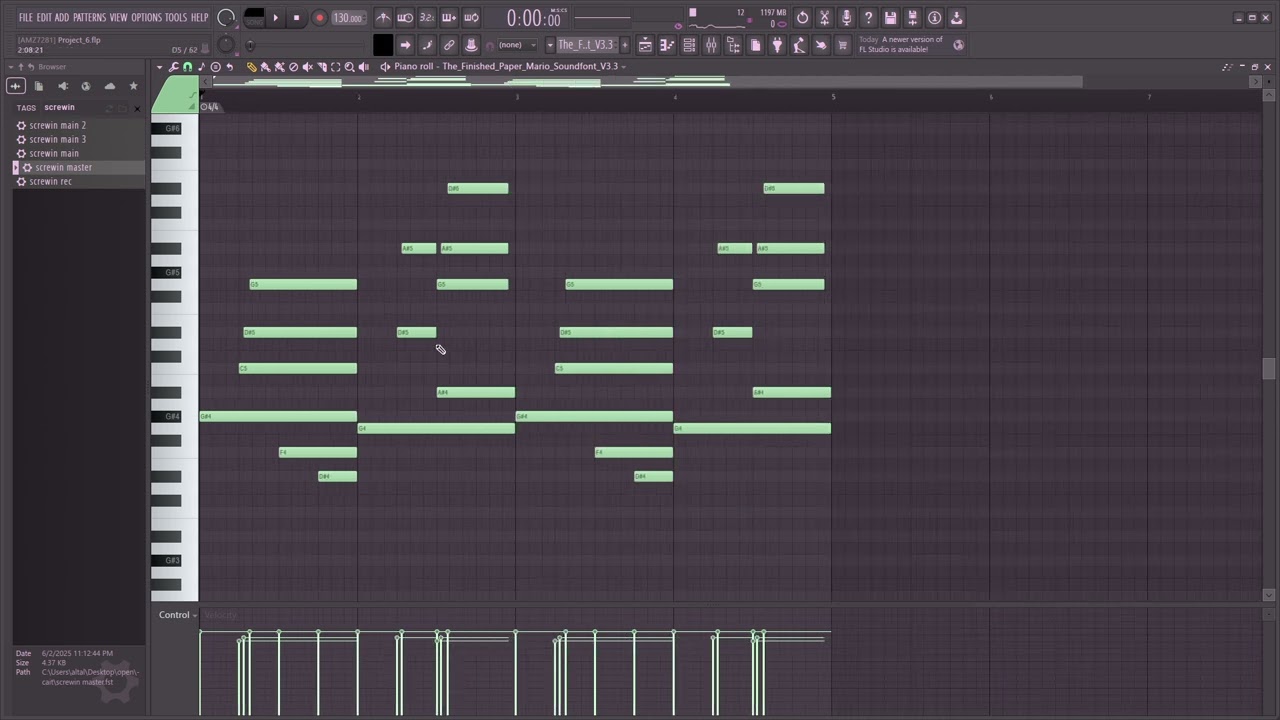
Task: Open the plugin picker plug icon
Action: point(777,45)
